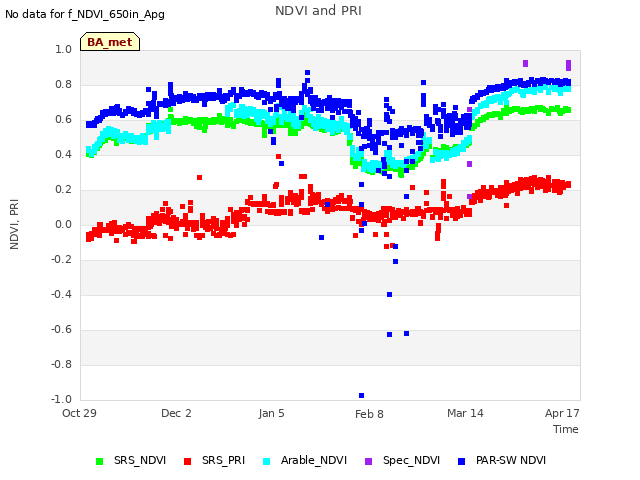Click the Time axis title
640x480 pixels.
566,429
